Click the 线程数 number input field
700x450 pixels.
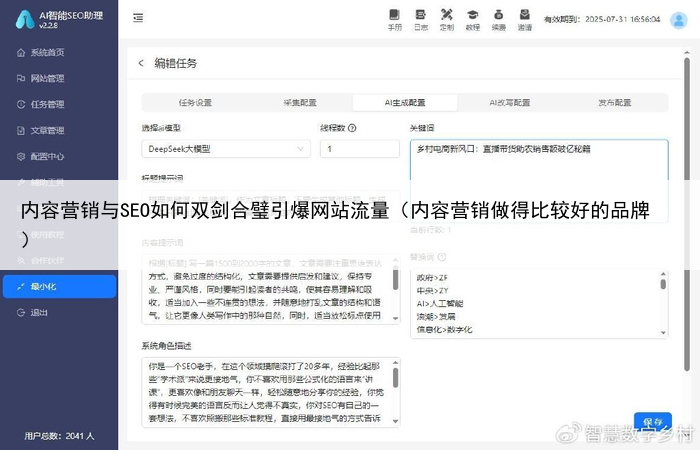point(359,148)
